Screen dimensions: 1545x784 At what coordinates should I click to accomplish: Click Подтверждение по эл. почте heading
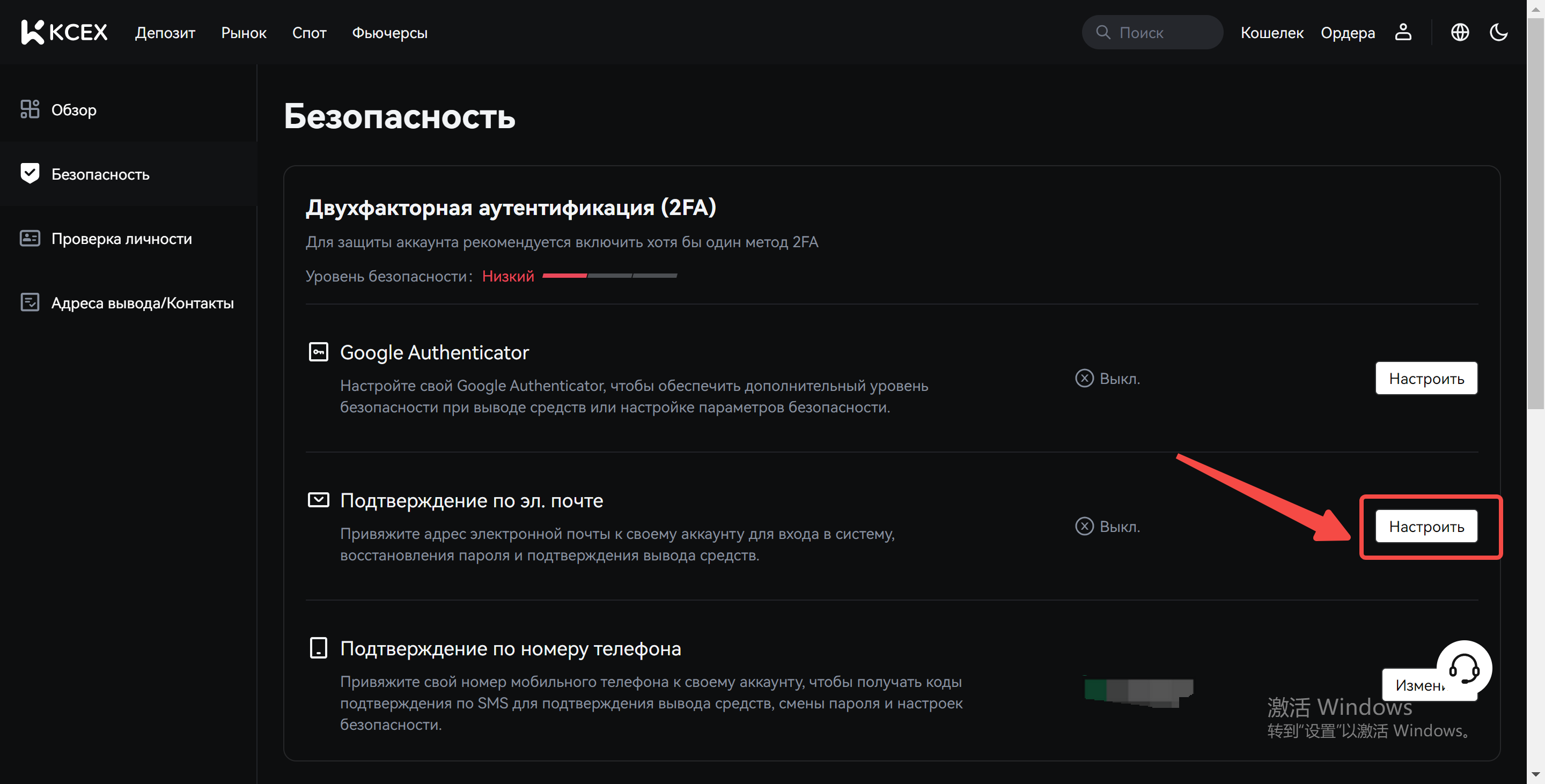[x=472, y=500]
